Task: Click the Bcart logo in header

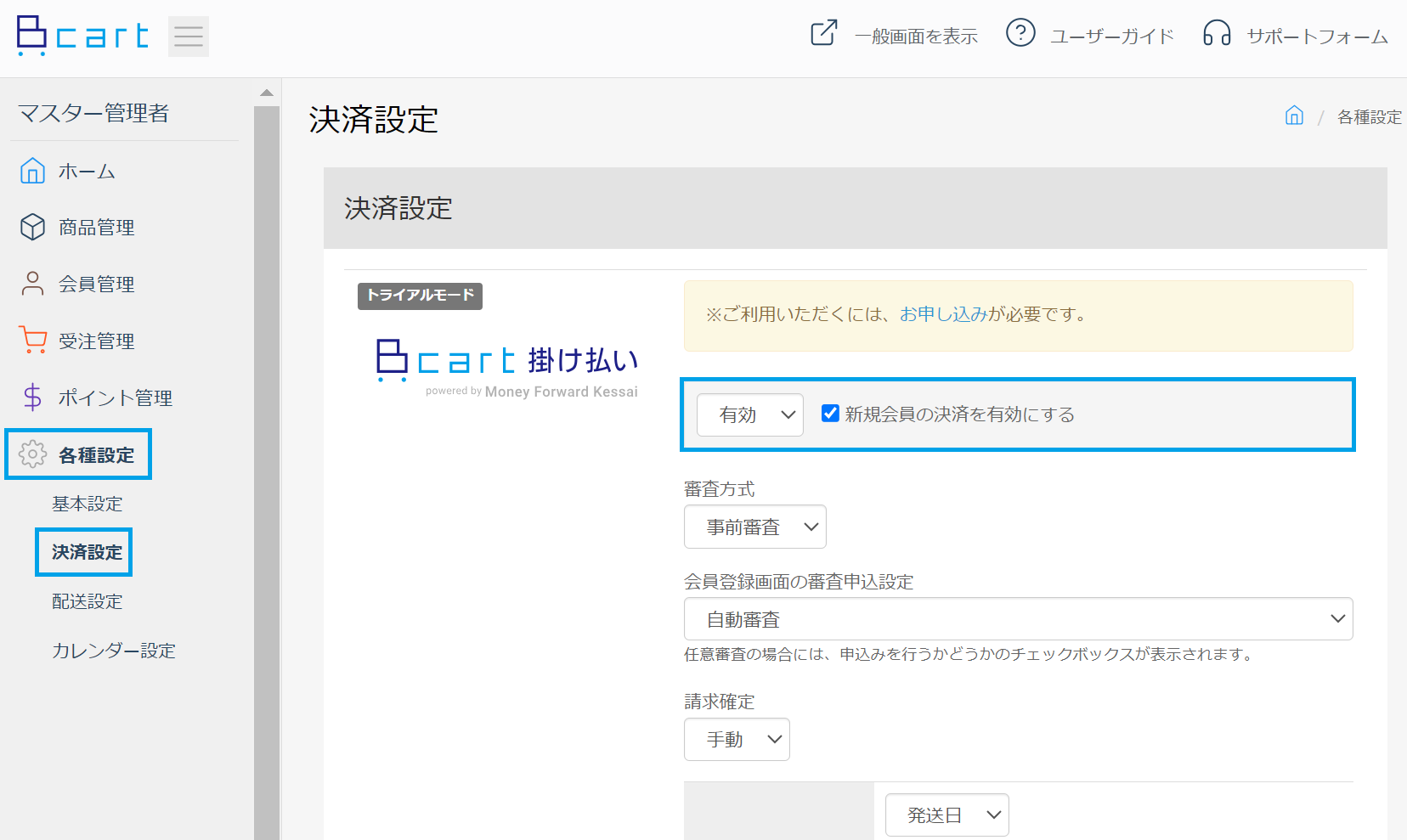Action: pos(82,36)
